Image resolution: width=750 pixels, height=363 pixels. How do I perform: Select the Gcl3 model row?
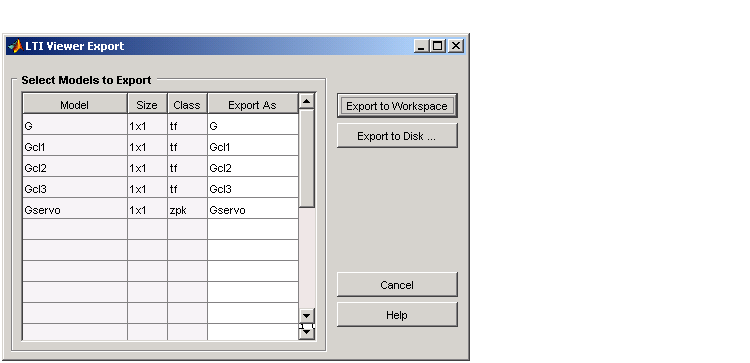click(160, 189)
